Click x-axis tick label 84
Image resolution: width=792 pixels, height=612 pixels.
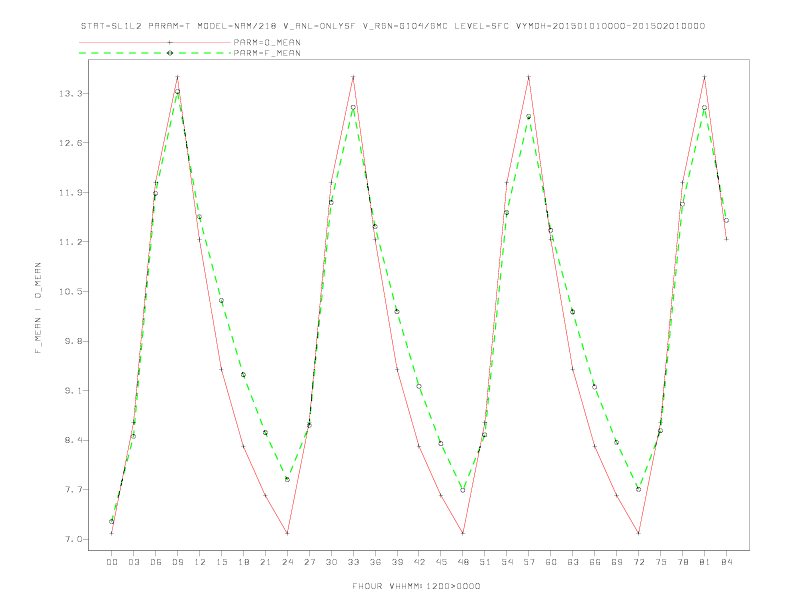727,562
